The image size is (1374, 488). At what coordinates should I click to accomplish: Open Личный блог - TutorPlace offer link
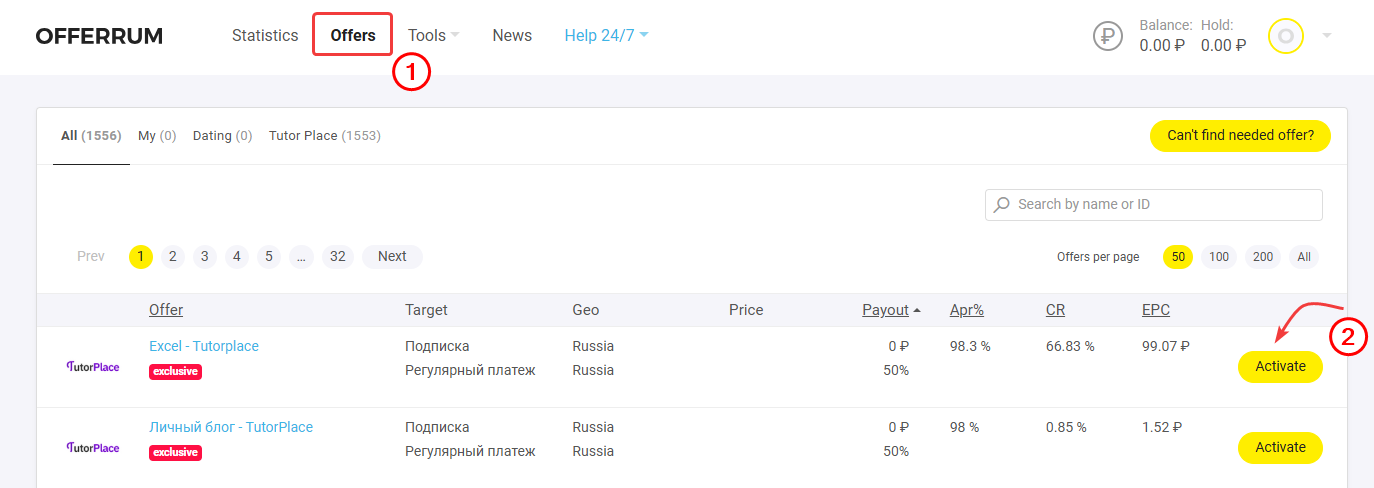231,427
